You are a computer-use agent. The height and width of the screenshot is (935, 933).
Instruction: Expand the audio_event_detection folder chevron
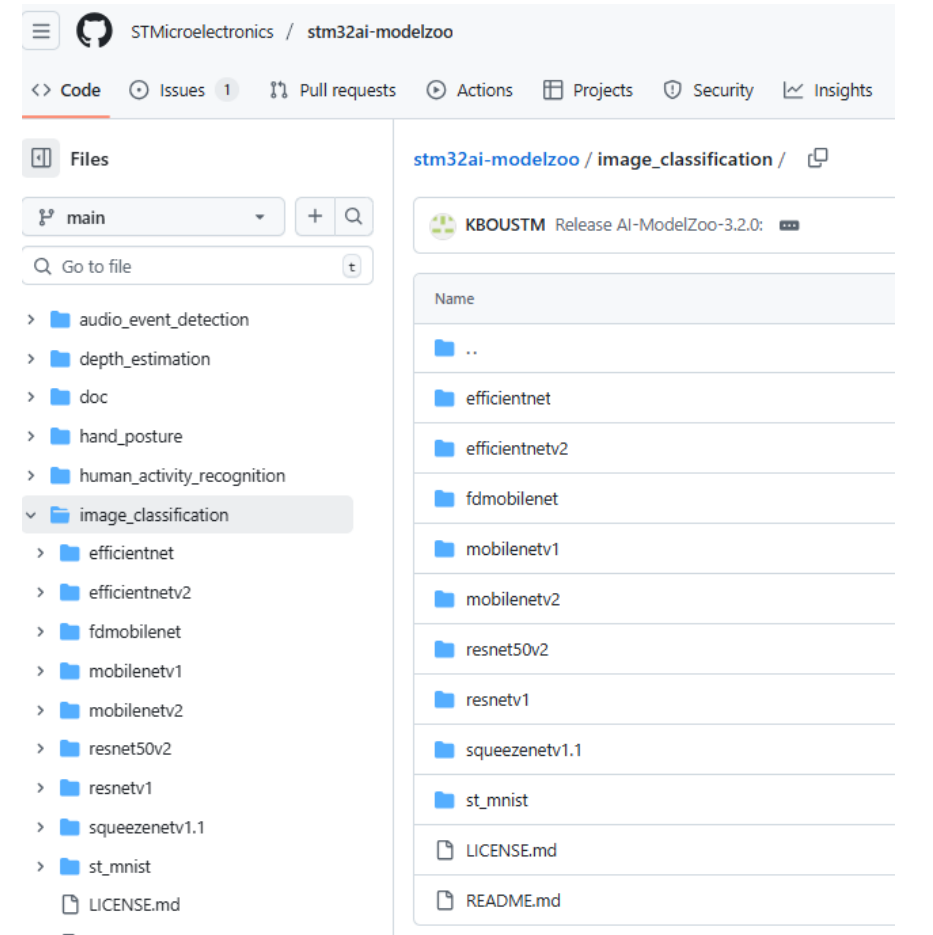[x=31, y=320]
